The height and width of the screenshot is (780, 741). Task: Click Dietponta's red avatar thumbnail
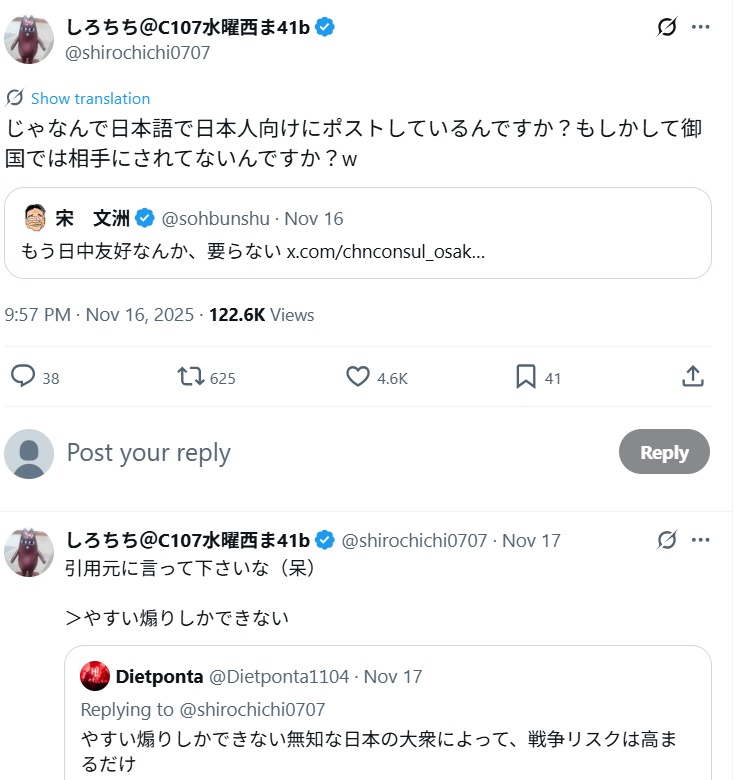95,677
